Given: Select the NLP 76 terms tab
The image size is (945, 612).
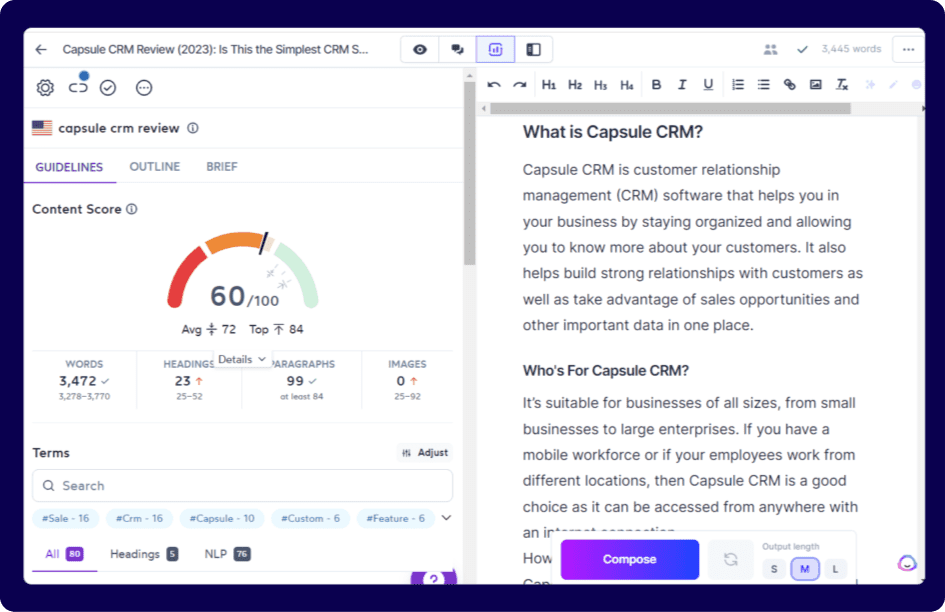Looking at the screenshot, I should tap(227, 554).
